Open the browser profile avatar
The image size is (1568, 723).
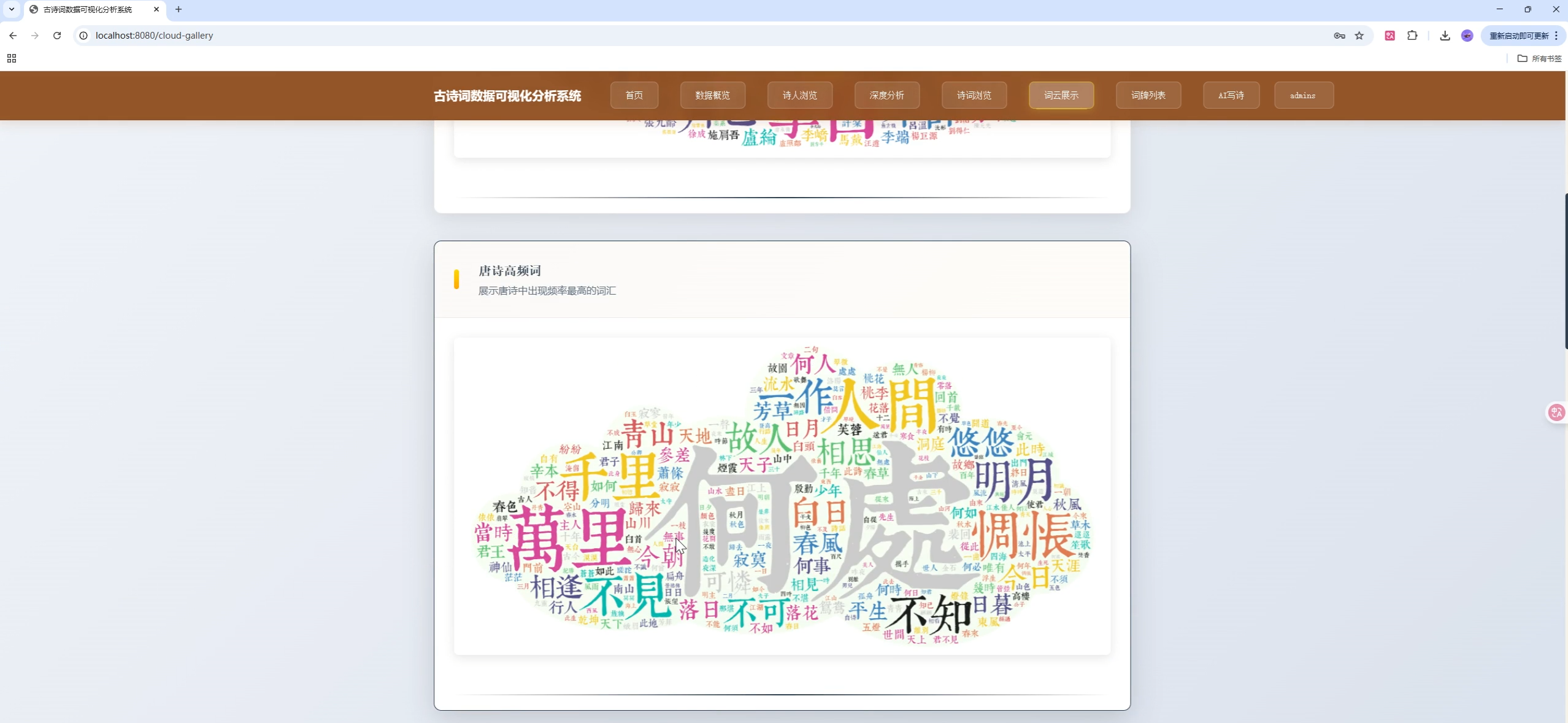1467,36
